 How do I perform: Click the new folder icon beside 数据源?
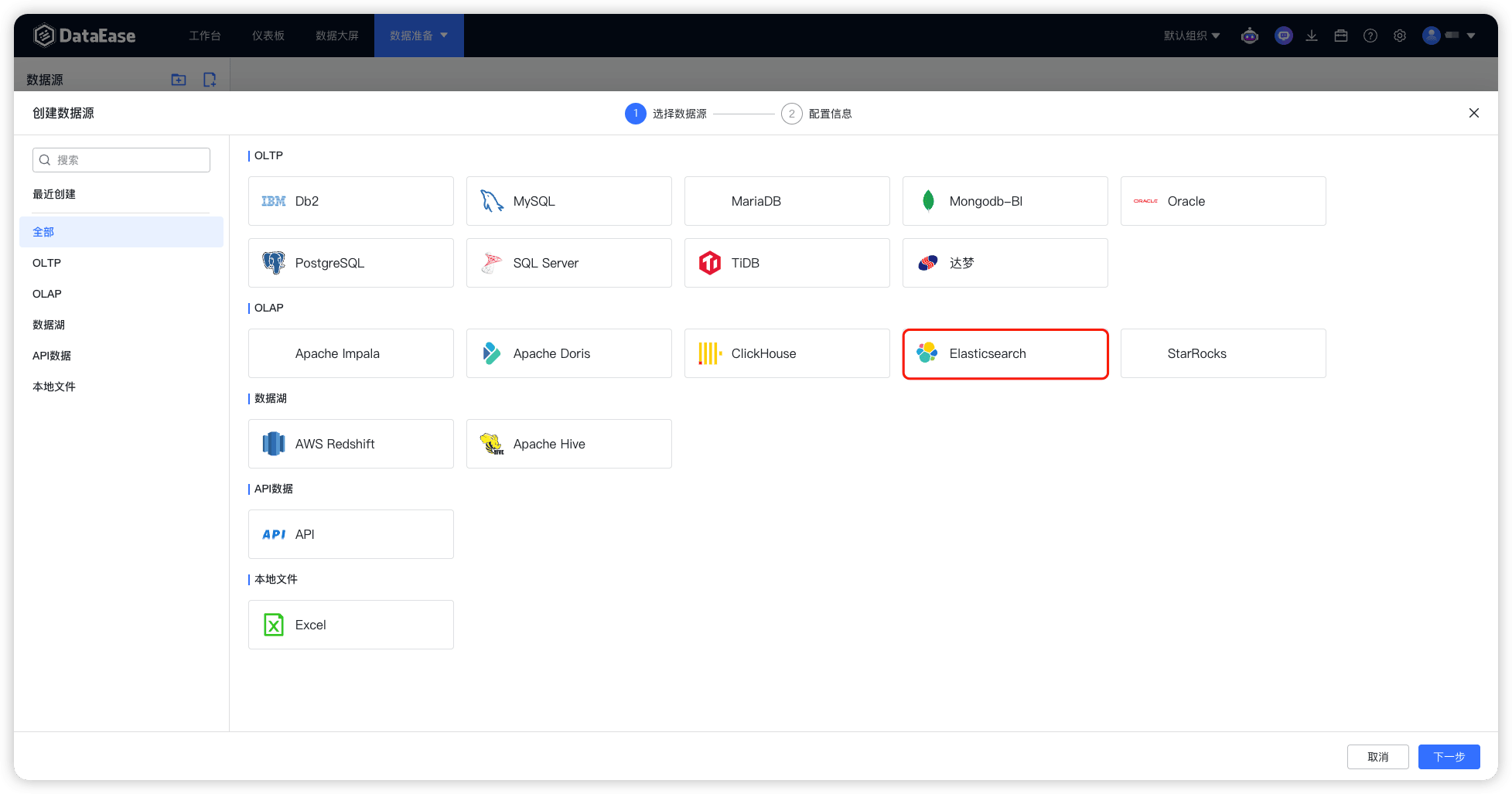coord(179,80)
